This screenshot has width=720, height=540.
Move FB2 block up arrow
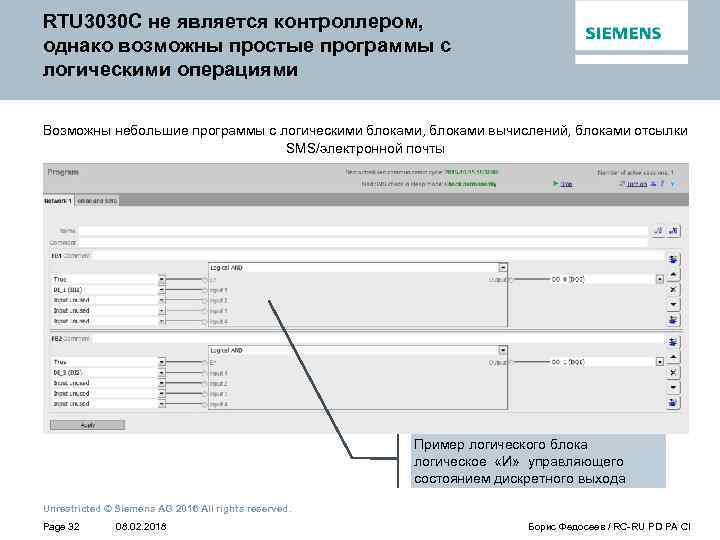pos(673,357)
